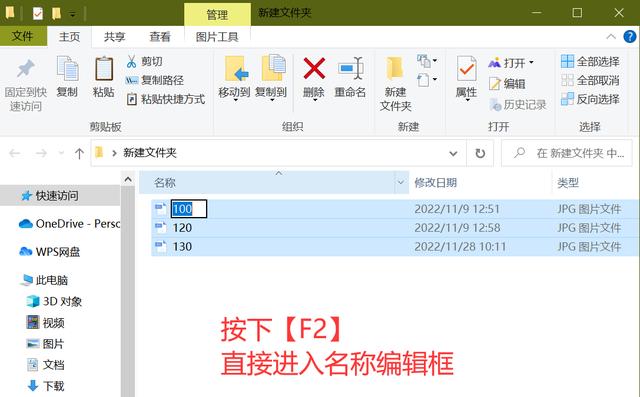Screen dimensions: 640x397
Task: Open address bar history dropdown chevron
Action: 453,153
